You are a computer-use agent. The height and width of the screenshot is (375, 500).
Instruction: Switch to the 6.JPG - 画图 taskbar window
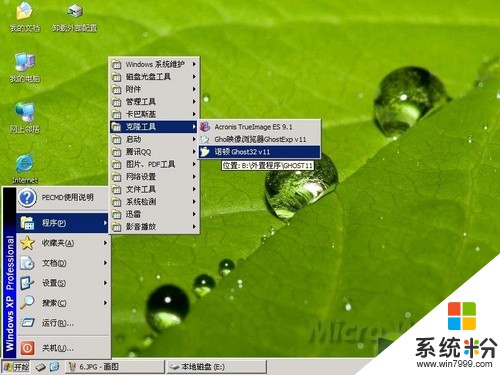click(x=115, y=367)
